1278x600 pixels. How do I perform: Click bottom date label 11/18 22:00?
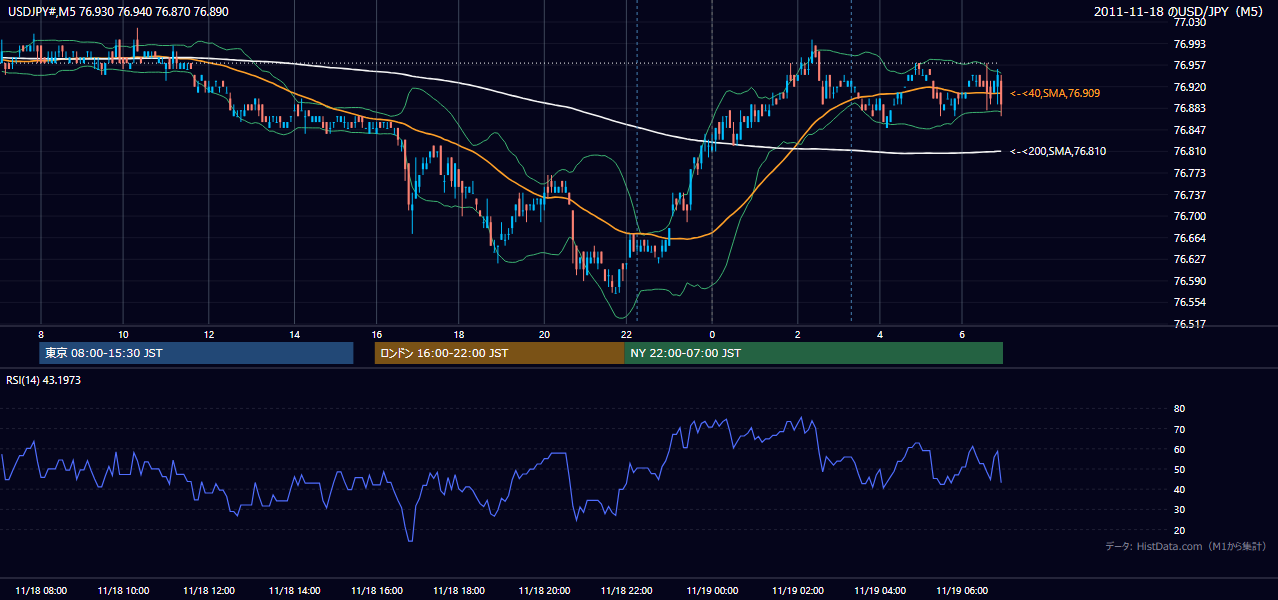pyautogui.click(x=626, y=590)
